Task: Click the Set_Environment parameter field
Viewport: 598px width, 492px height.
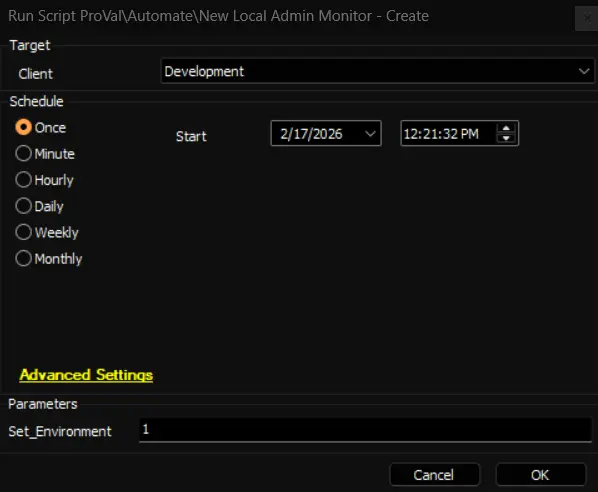Action: click(365, 430)
